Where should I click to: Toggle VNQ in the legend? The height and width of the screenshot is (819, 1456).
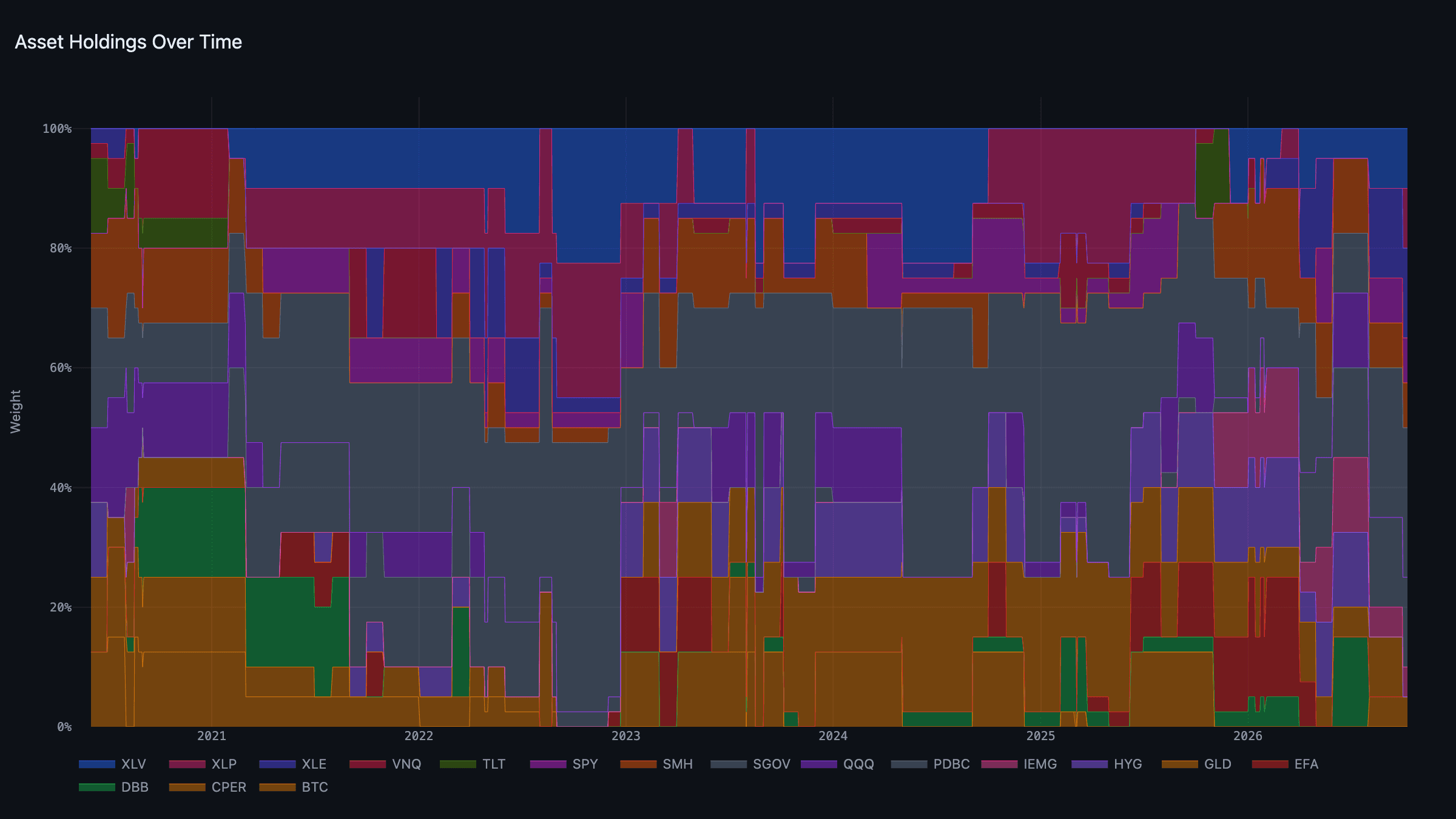(385, 764)
